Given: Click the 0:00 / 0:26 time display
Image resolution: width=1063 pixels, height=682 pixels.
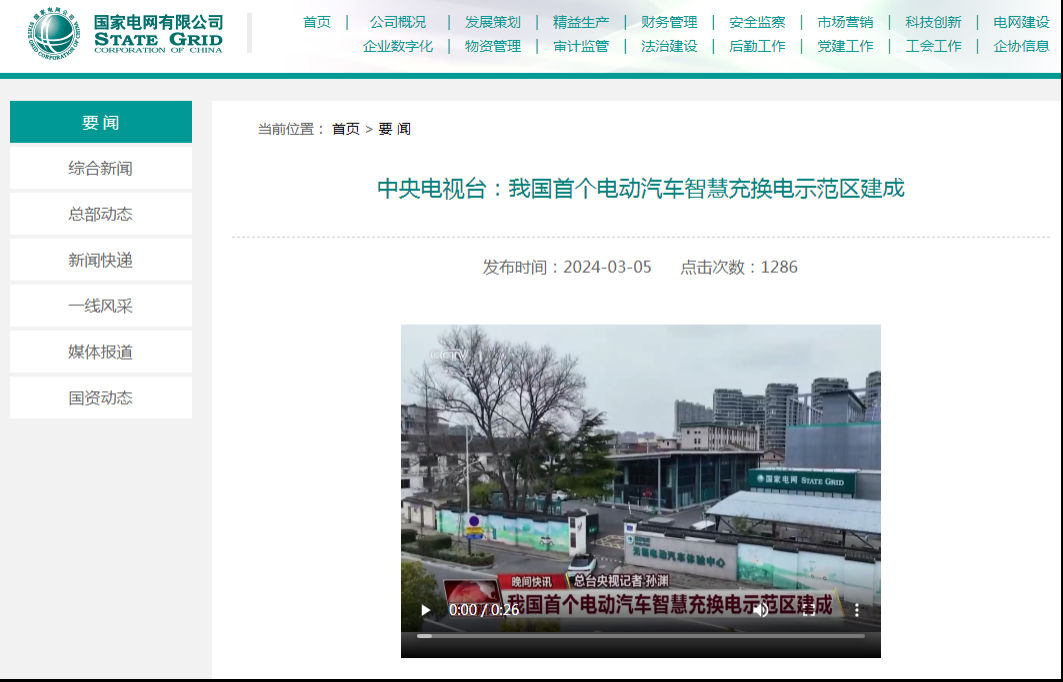Looking at the screenshot, I should pyautogui.click(x=484, y=610).
